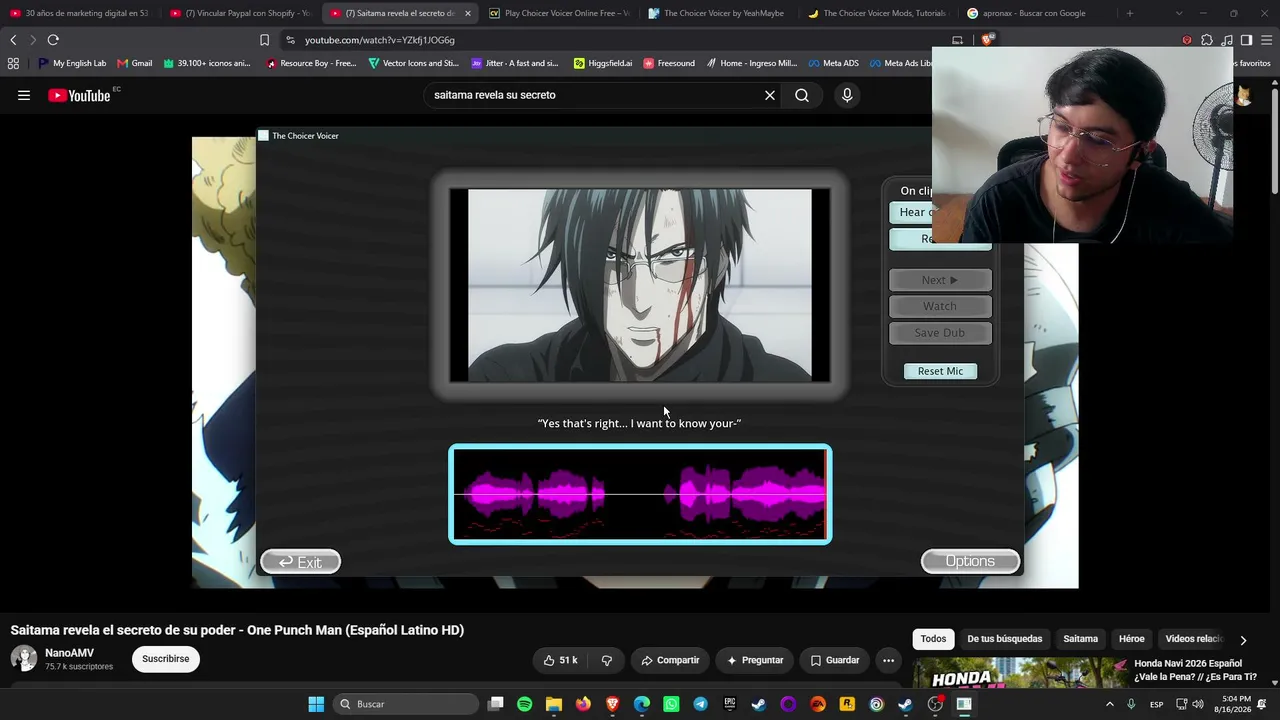
Task: Click the Preguntar button
Action: (x=755, y=660)
